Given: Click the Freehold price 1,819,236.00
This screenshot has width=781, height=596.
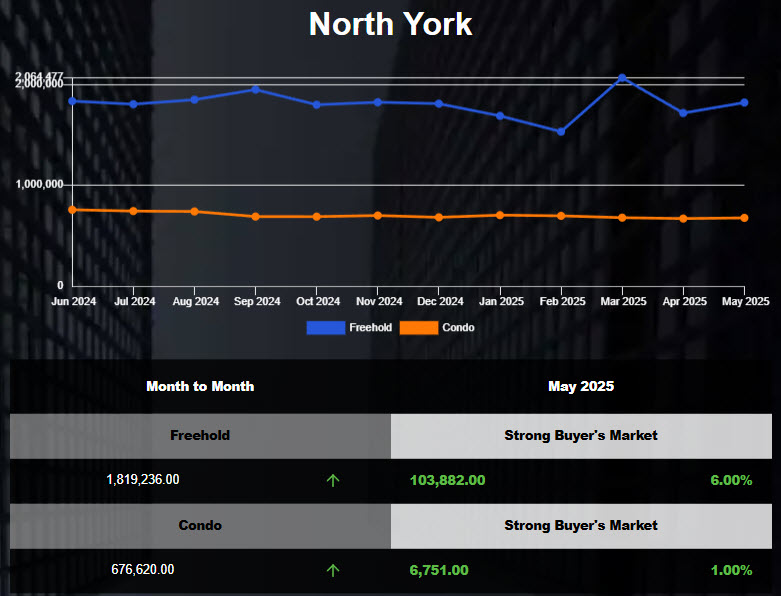Looking at the screenshot, I should 143,480.
